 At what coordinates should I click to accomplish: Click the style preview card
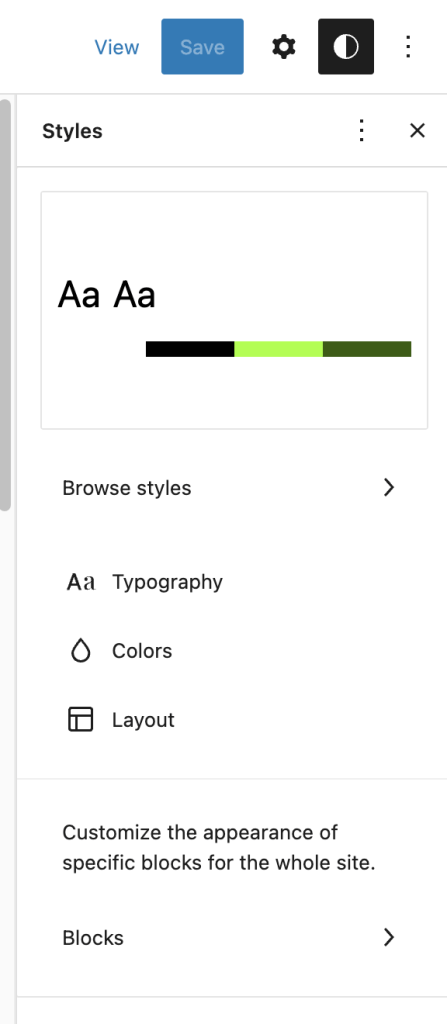click(234, 310)
